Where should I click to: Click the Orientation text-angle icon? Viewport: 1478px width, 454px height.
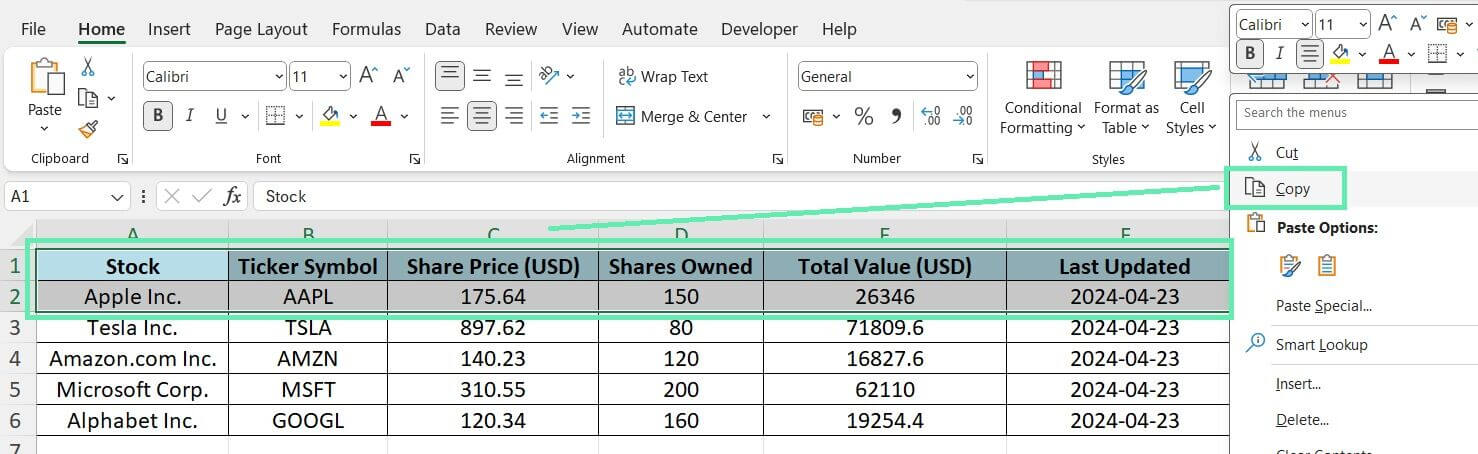549,76
